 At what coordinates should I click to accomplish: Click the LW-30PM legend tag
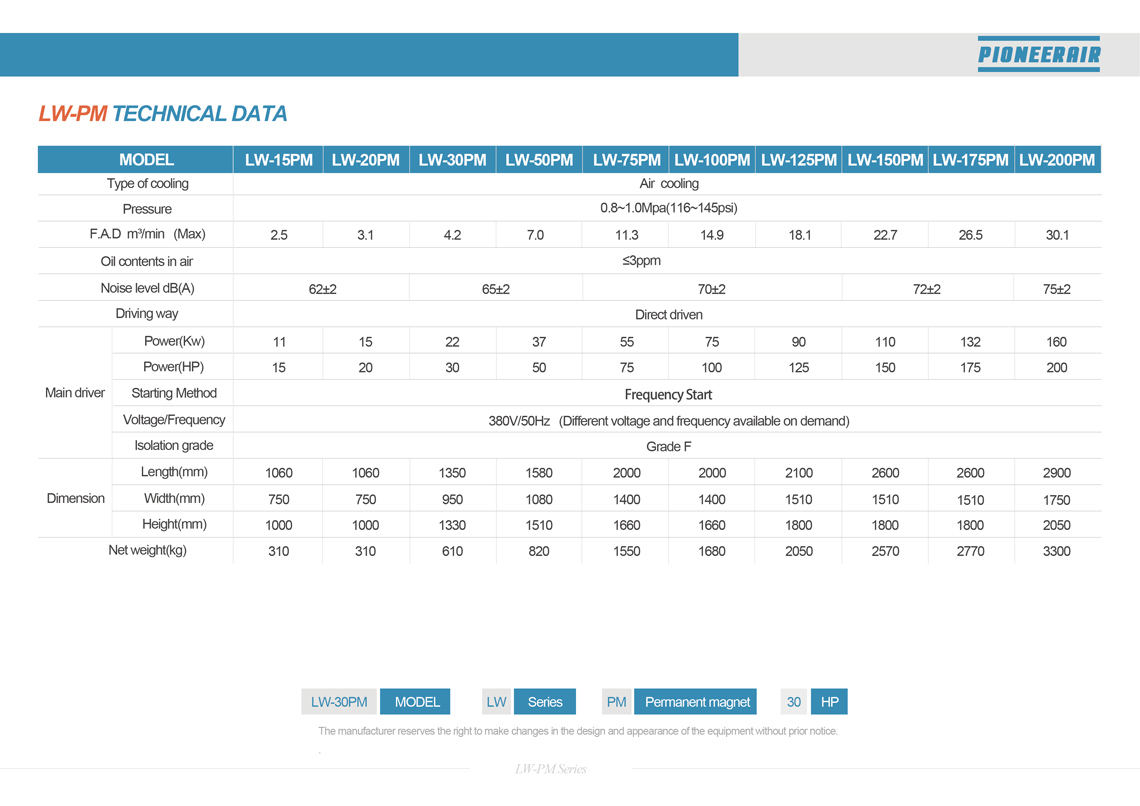[x=339, y=702]
